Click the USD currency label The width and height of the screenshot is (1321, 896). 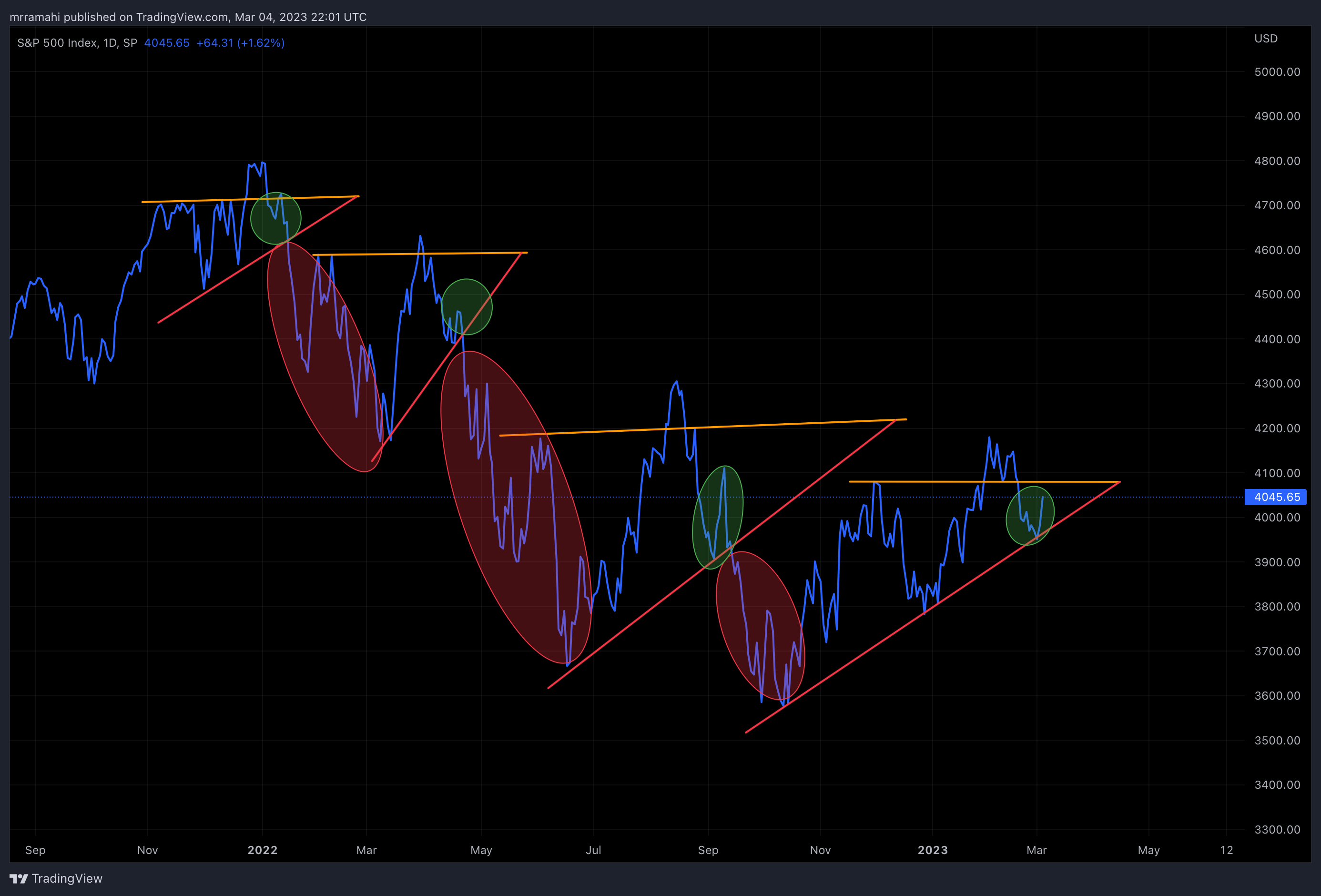pyautogui.click(x=1265, y=39)
